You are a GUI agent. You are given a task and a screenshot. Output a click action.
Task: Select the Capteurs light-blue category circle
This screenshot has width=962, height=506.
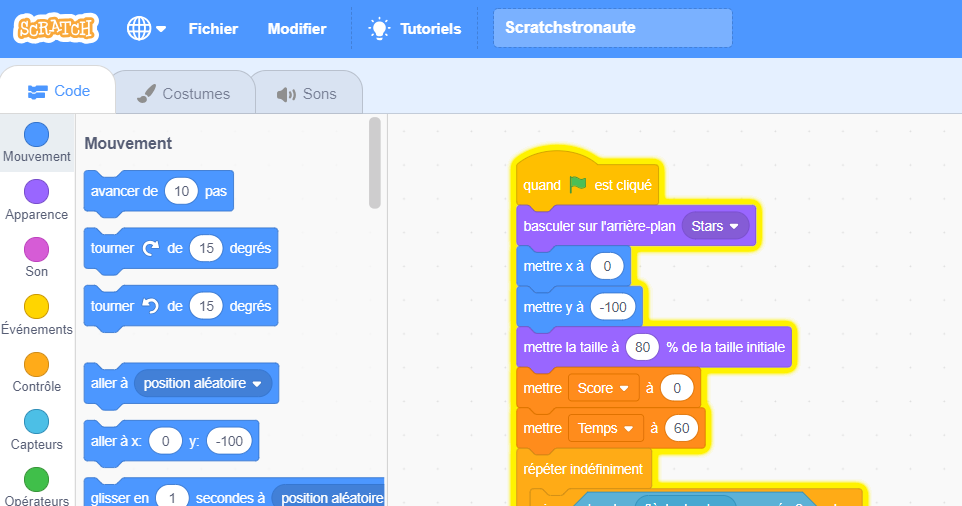tap(36, 422)
